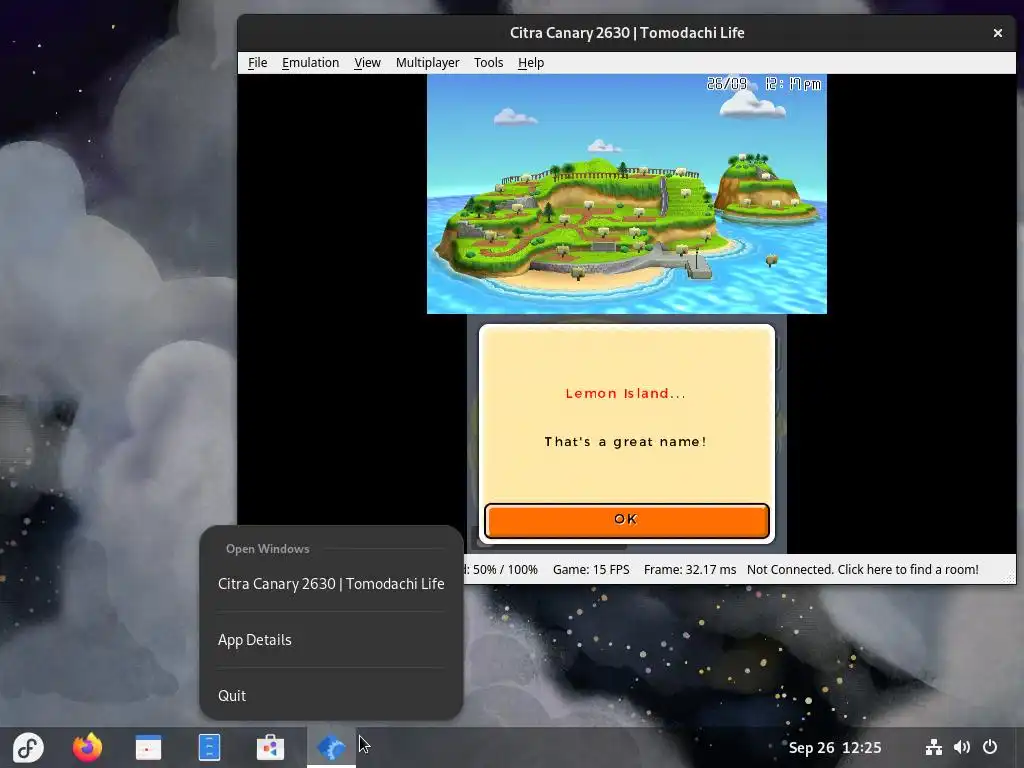This screenshot has width=1024, height=768.
Task: Open the volume tray icon
Action: click(961, 747)
